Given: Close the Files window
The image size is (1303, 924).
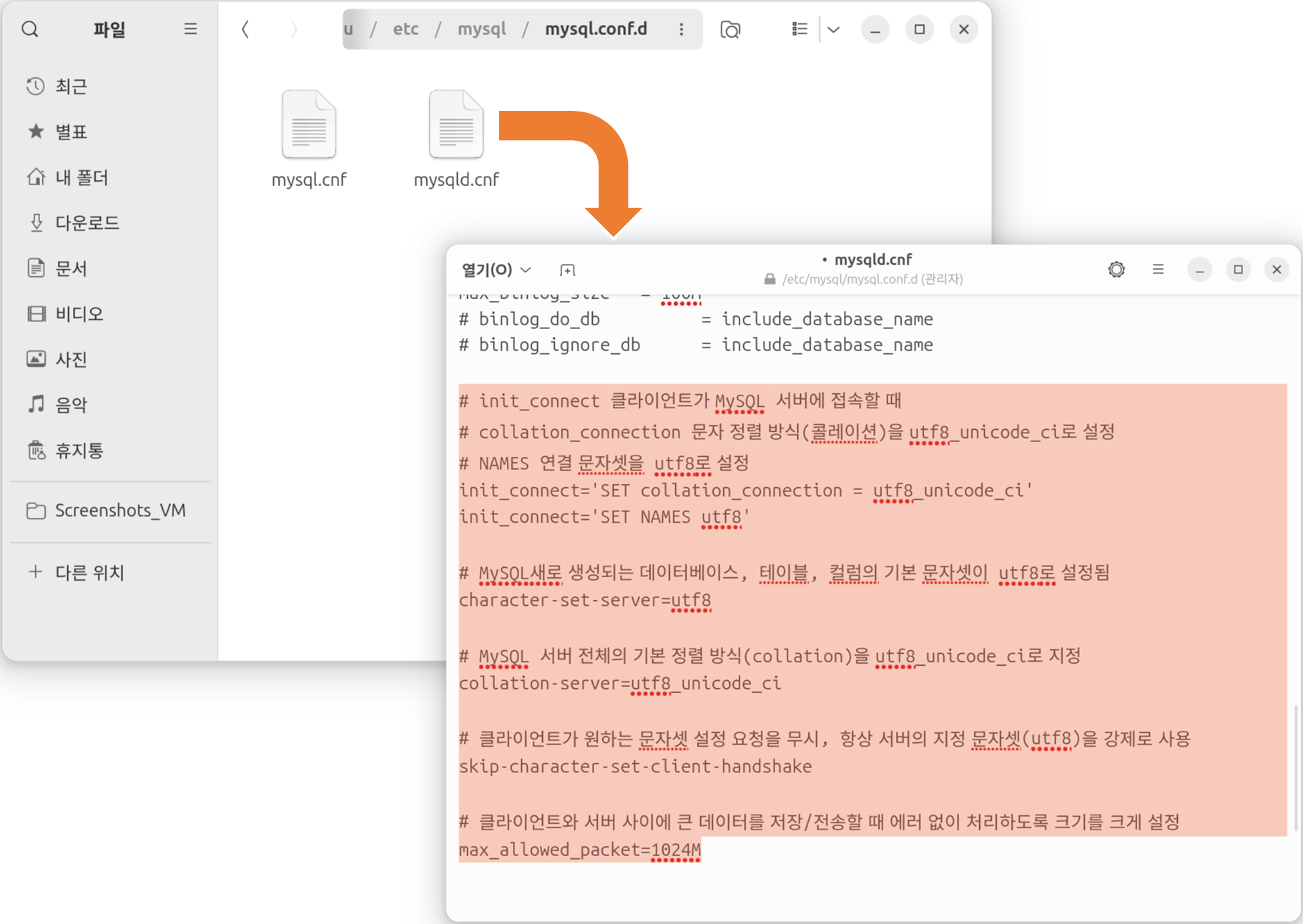Looking at the screenshot, I should [x=963, y=29].
